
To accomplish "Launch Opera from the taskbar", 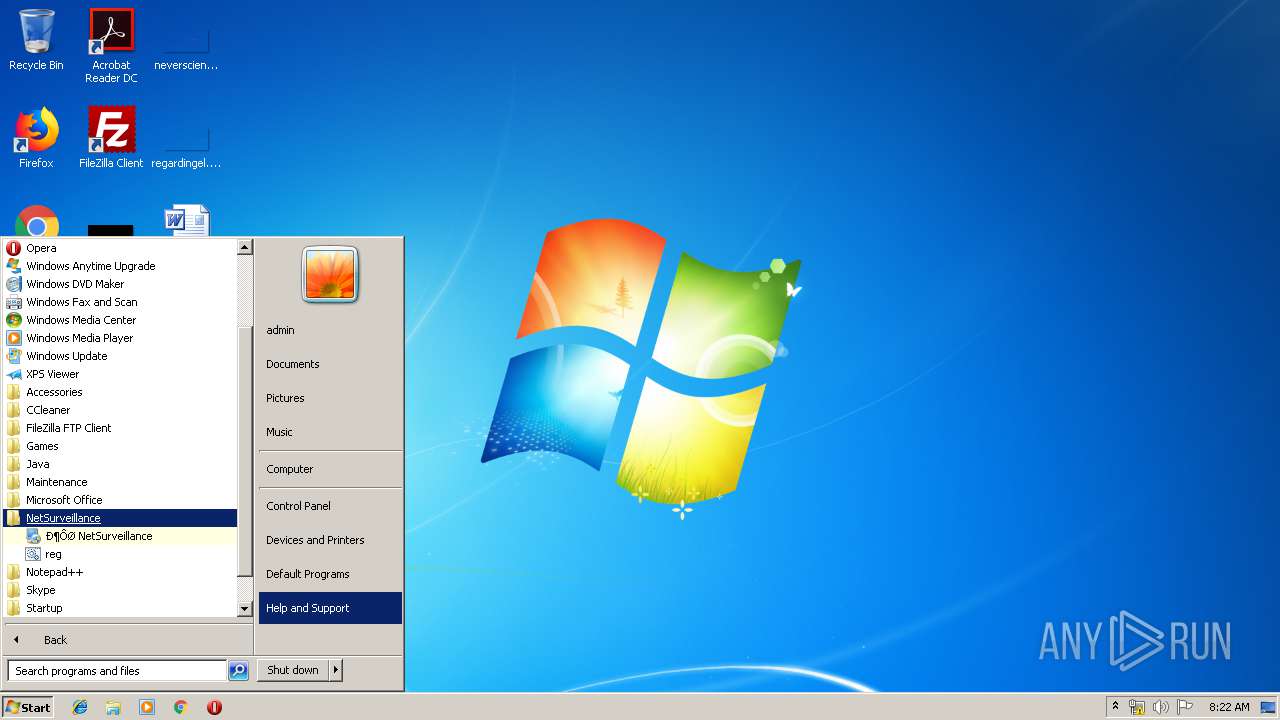I will [x=214, y=707].
